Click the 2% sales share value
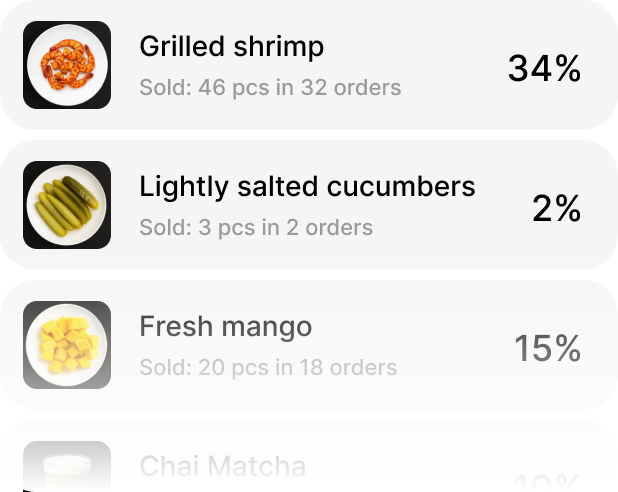The image size is (618, 492). [x=556, y=209]
